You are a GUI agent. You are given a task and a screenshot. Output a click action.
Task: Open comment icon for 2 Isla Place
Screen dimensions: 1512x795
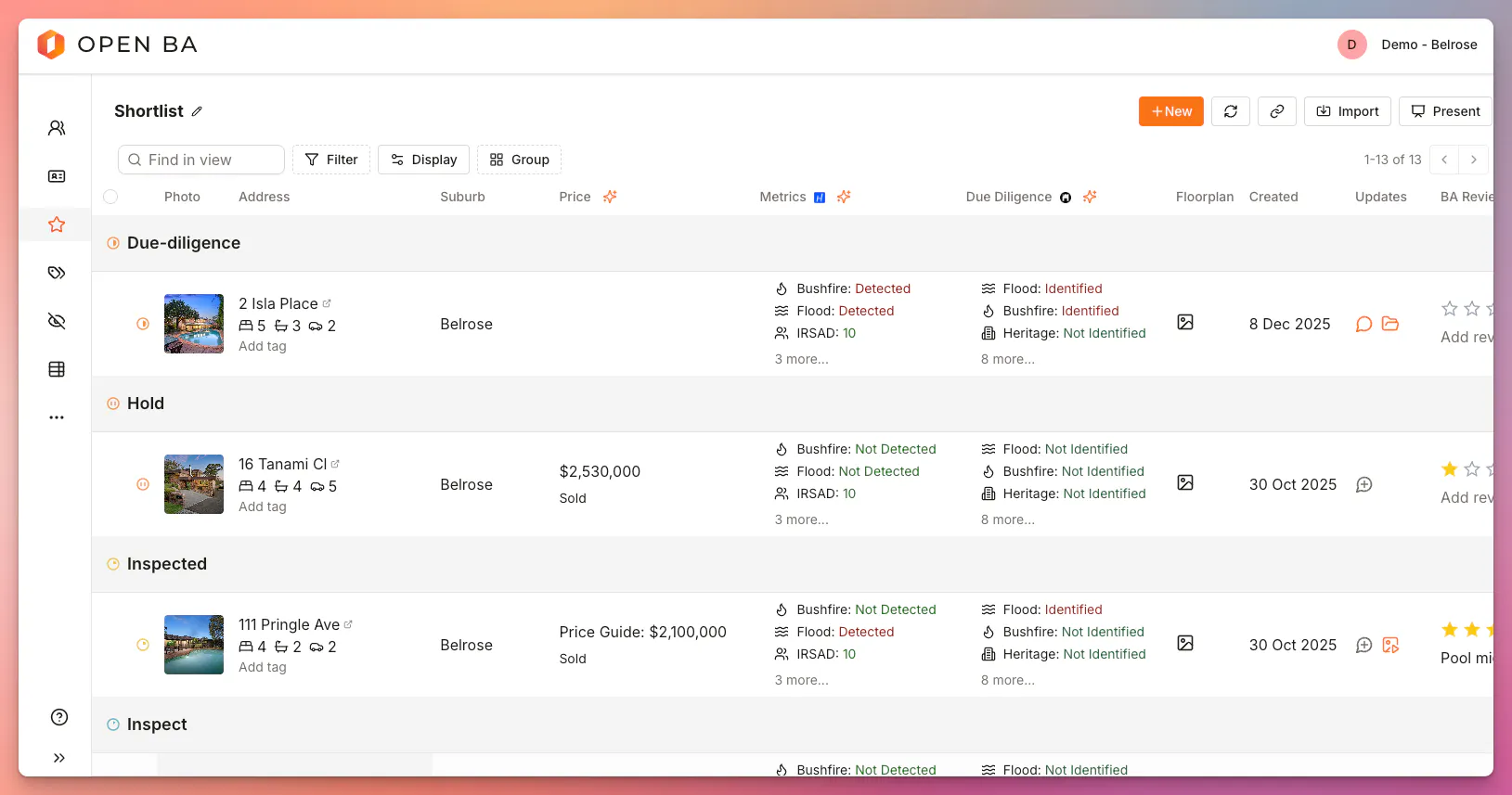coord(1363,324)
